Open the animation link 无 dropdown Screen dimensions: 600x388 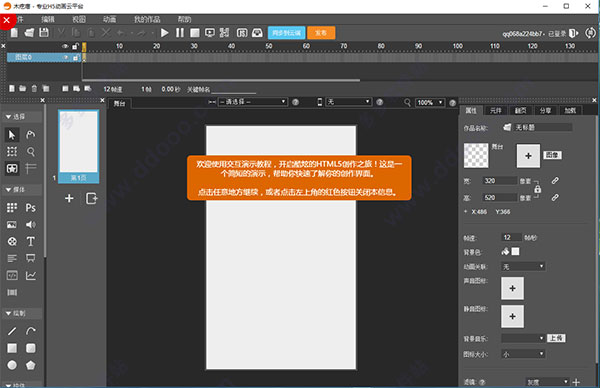523,266
